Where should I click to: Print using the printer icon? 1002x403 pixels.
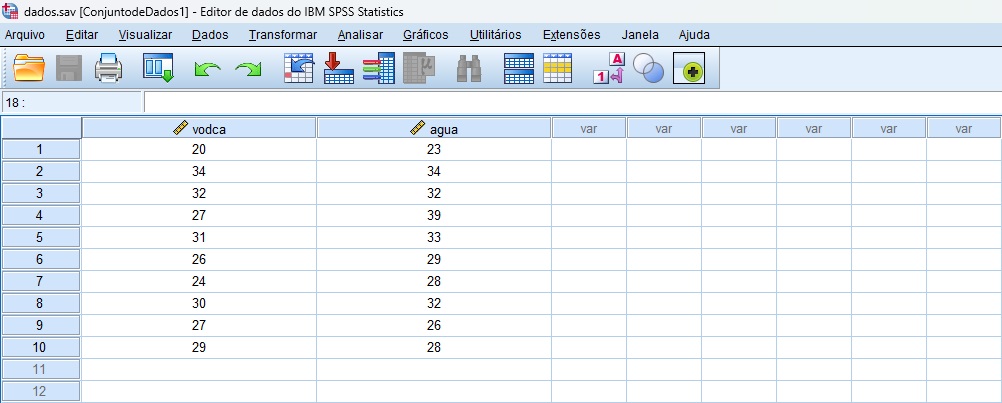108,68
